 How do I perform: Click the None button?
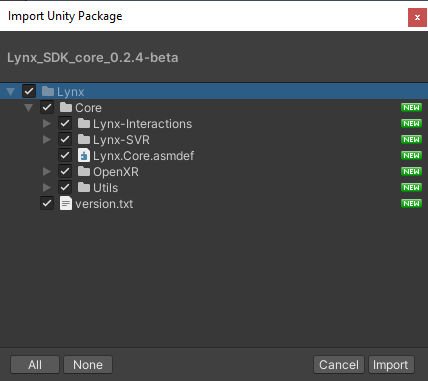pyautogui.click(x=88, y=365)
